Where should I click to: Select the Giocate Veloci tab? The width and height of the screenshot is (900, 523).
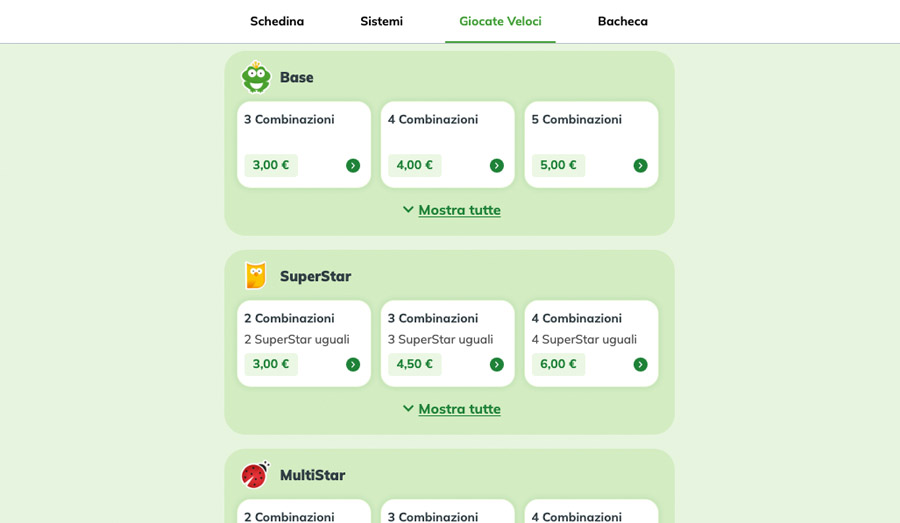coord(500,21)
